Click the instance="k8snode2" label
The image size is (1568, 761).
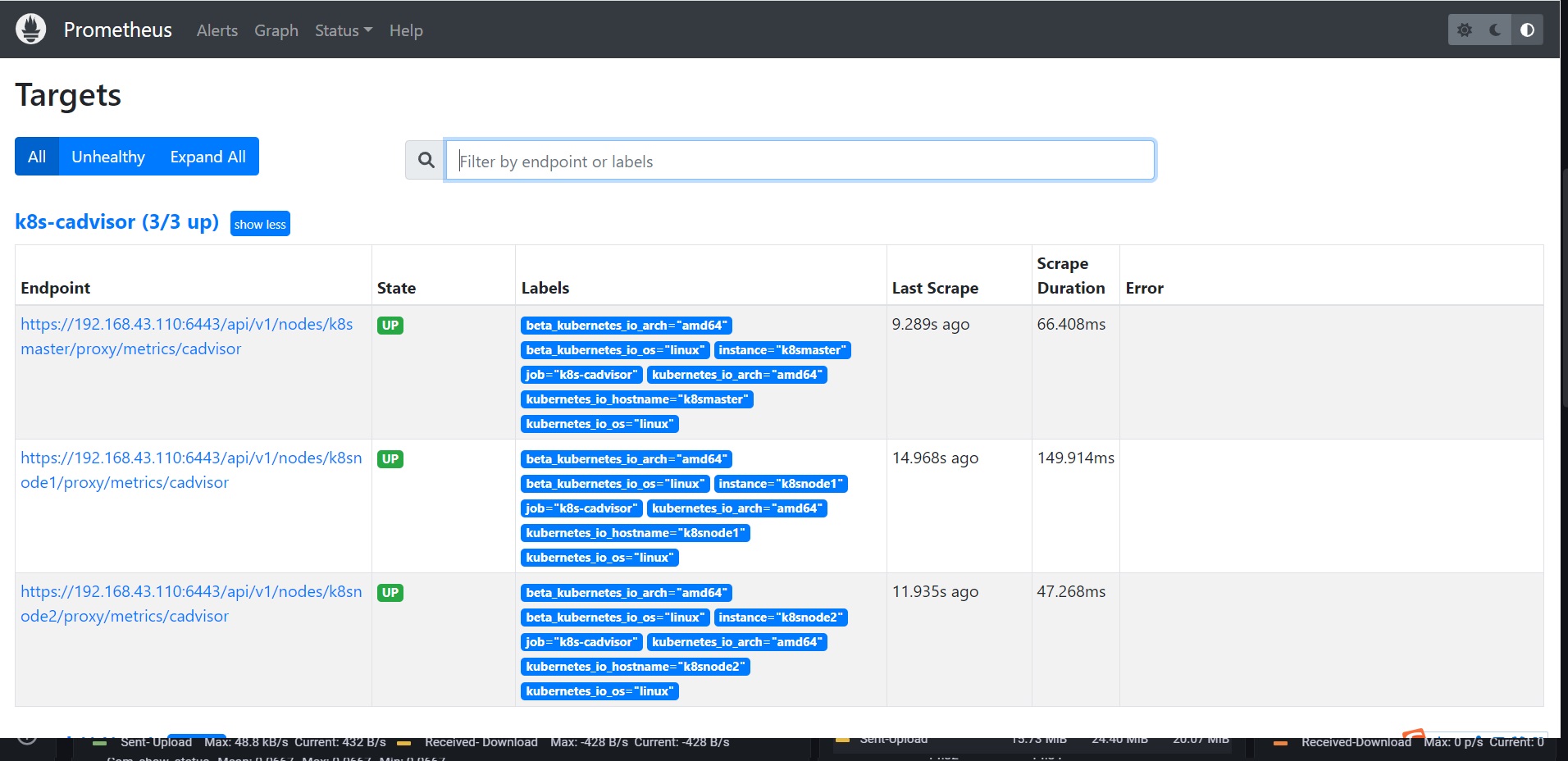point(781,617)
